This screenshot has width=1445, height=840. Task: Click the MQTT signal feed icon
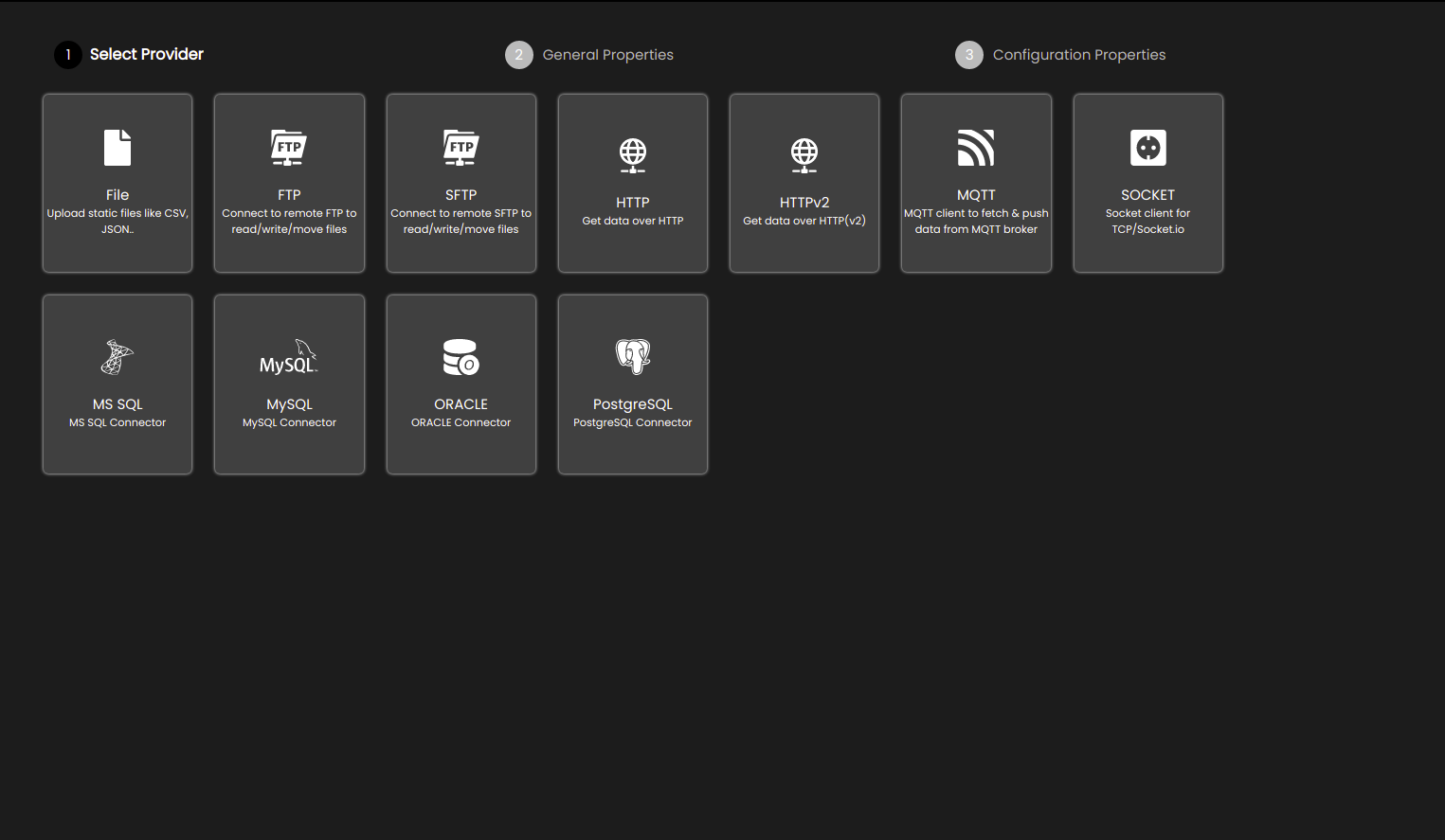coord(976,148)
